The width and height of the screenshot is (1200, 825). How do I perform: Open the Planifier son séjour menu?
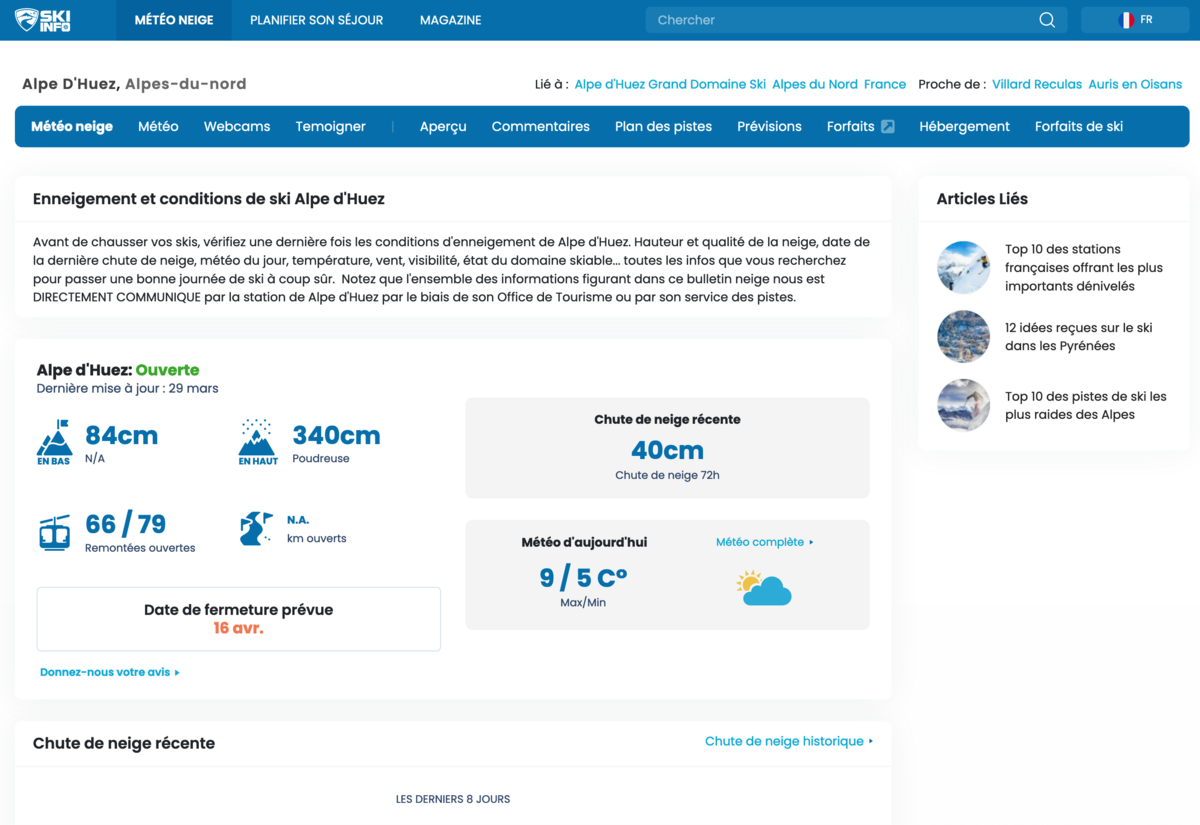316,20
